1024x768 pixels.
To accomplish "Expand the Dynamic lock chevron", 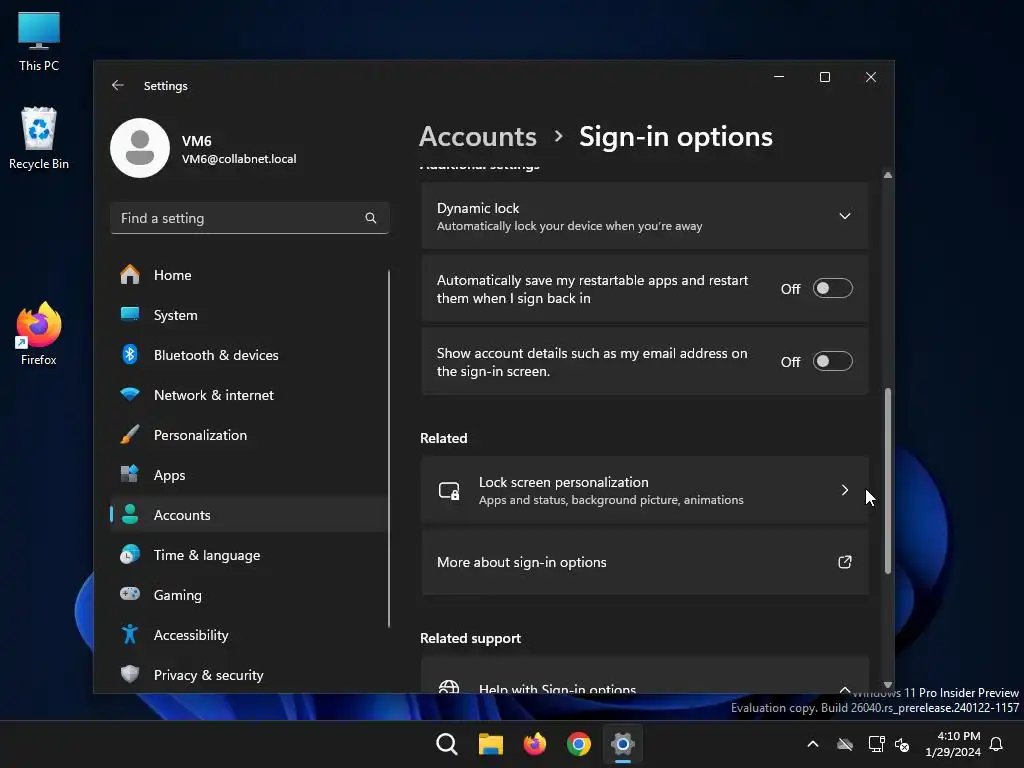I will [x=844, y=216].
